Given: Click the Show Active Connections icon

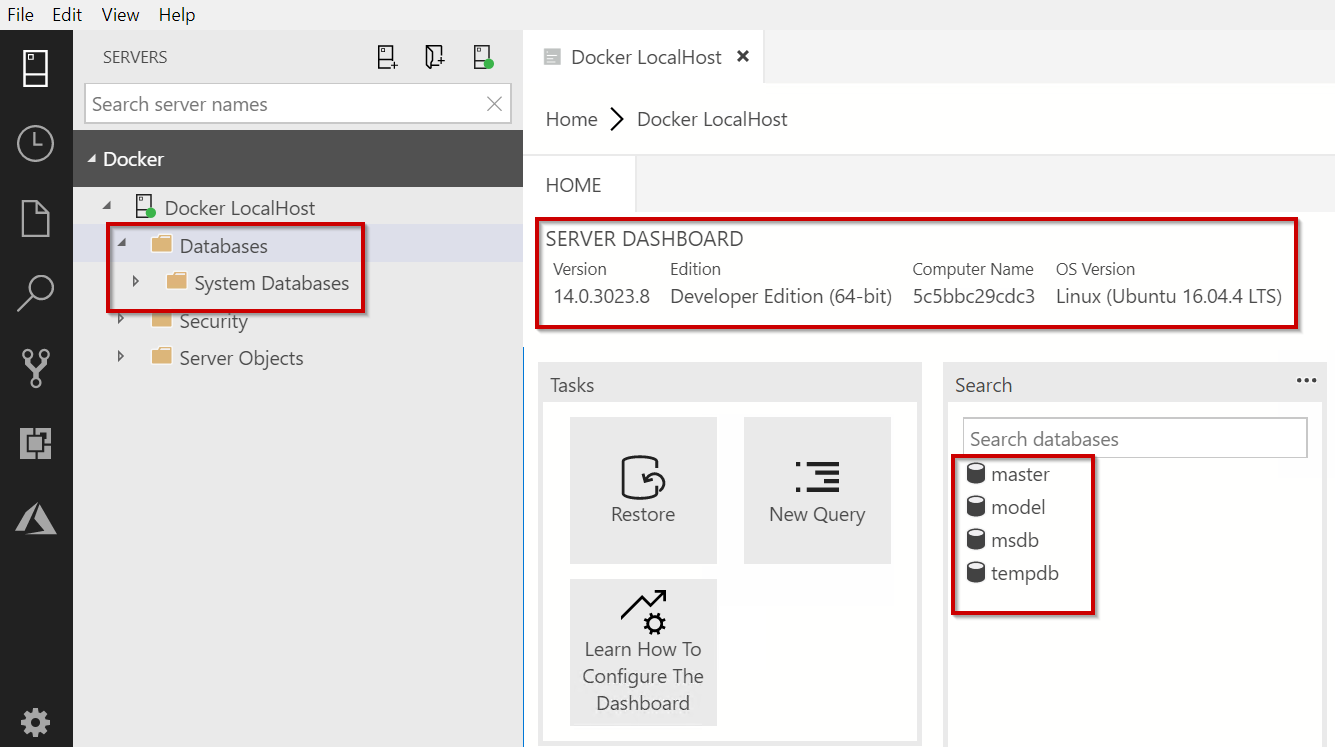Looking at the screenshot, I should click(x=483, y=58).
